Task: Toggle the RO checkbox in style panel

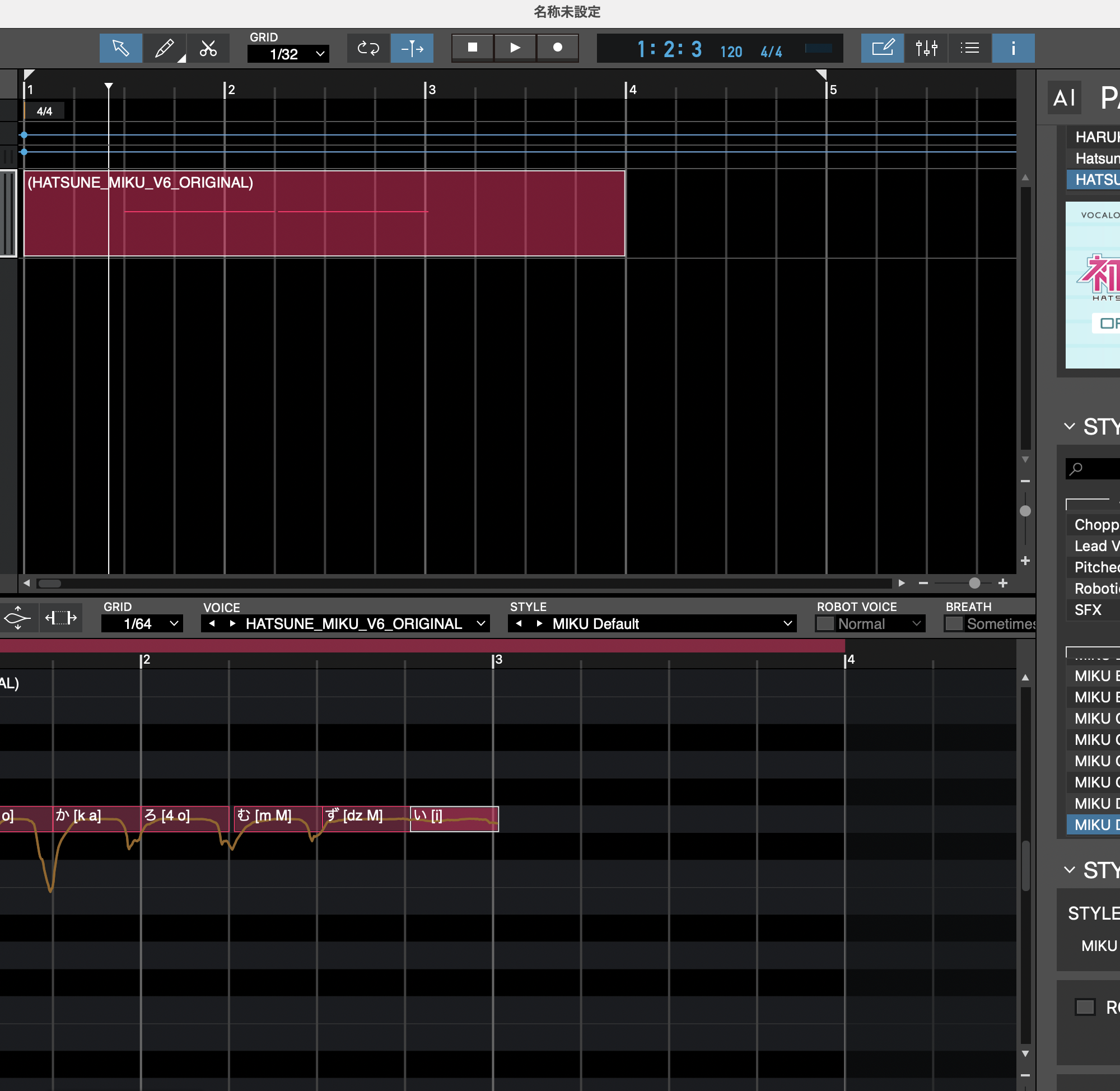Action: click(x=1085, y=1008)
